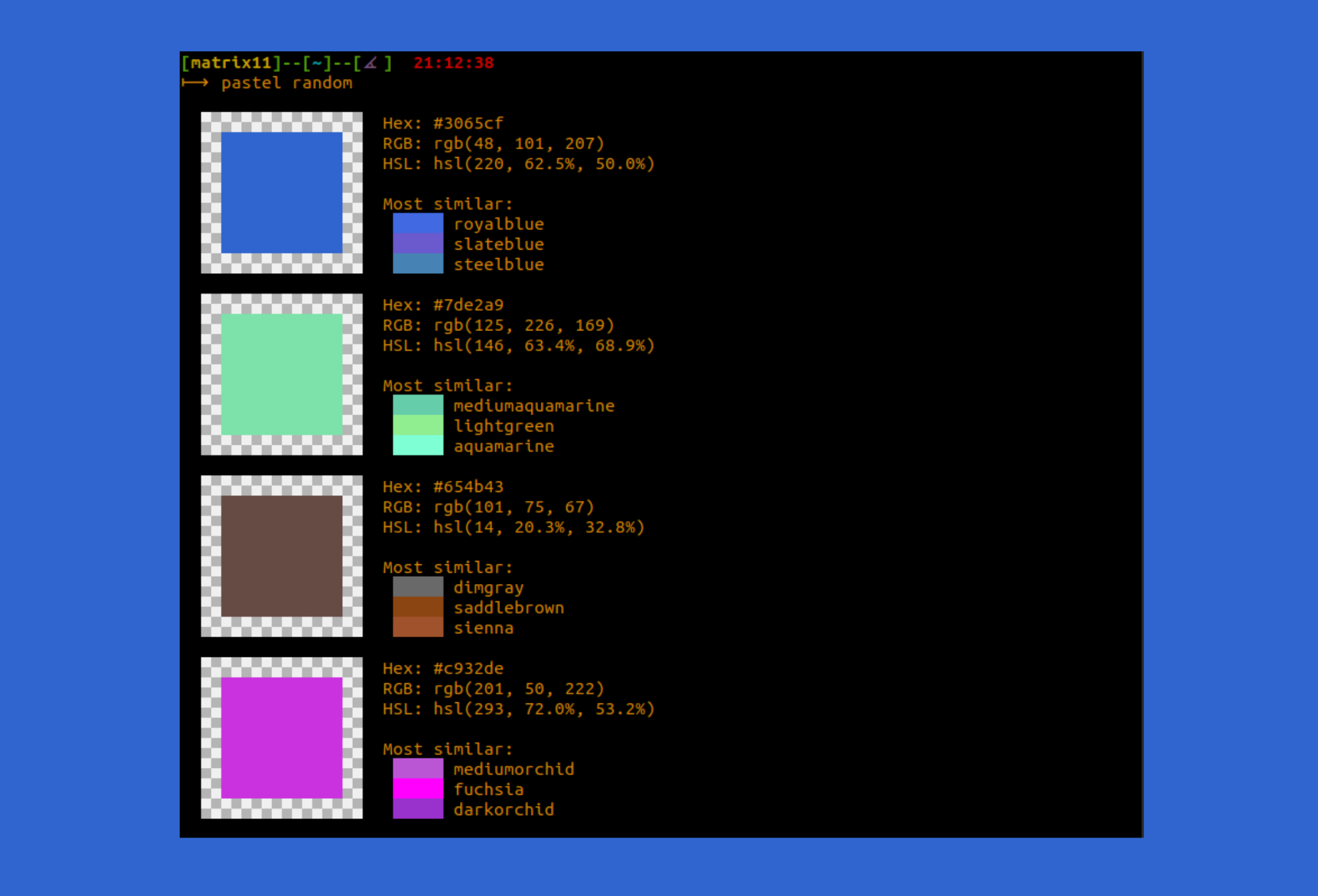Click the purple symbol inside prompt brackets
Viewport: 1318px width, 896px height.
click(371, 63)
